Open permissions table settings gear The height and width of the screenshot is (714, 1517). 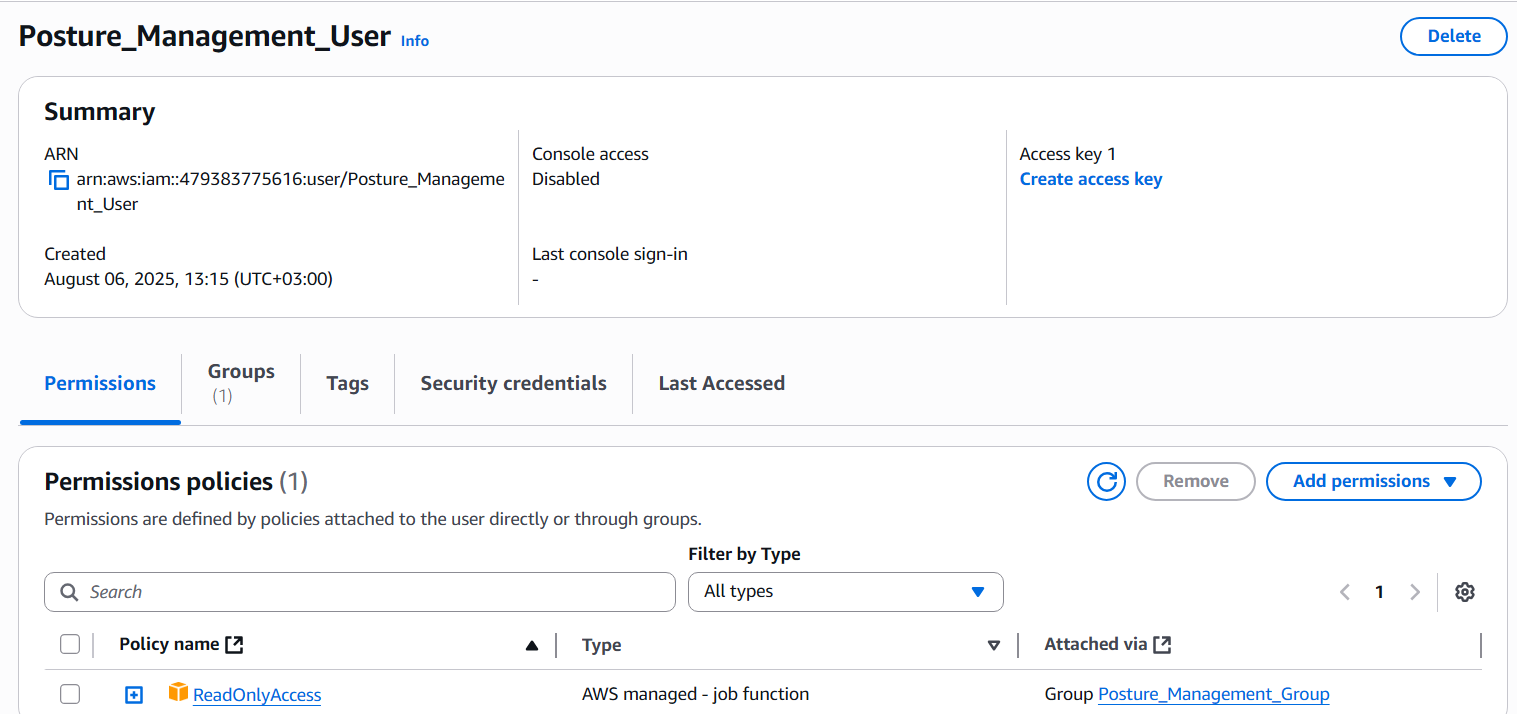pos(1465,592)
